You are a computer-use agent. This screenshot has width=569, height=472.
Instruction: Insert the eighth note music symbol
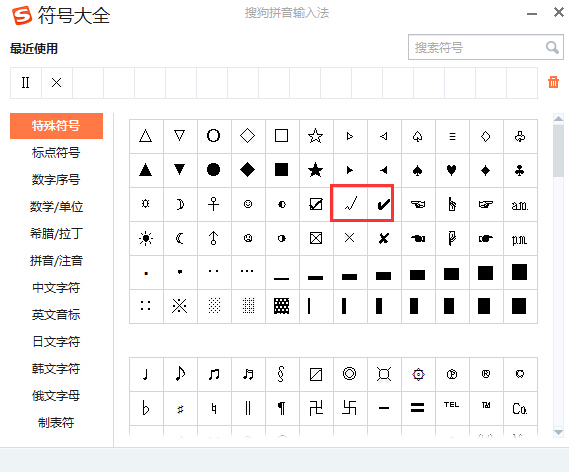(180, 374)
